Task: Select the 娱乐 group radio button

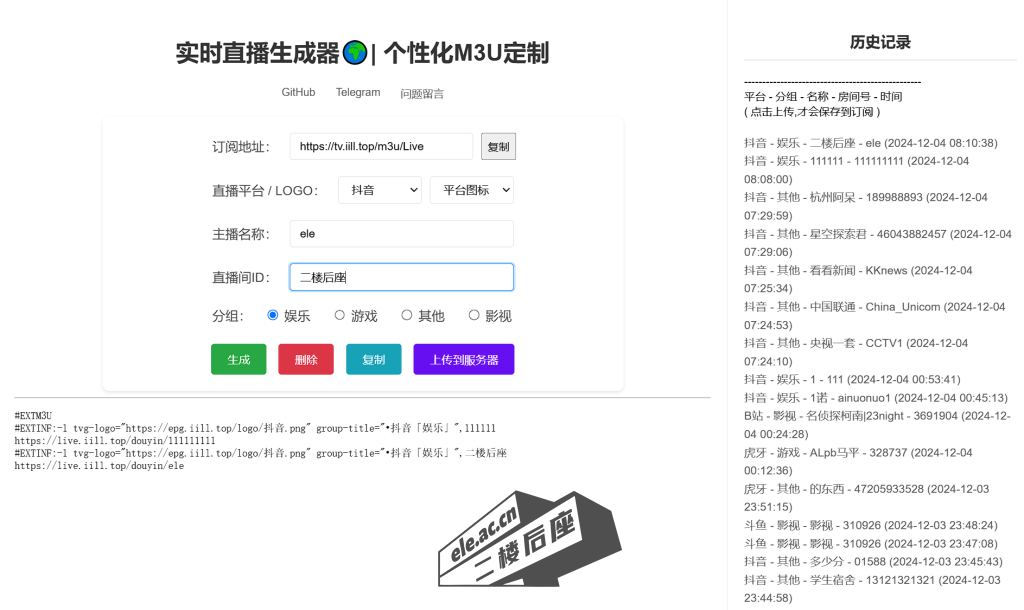Action: [273, 315]
